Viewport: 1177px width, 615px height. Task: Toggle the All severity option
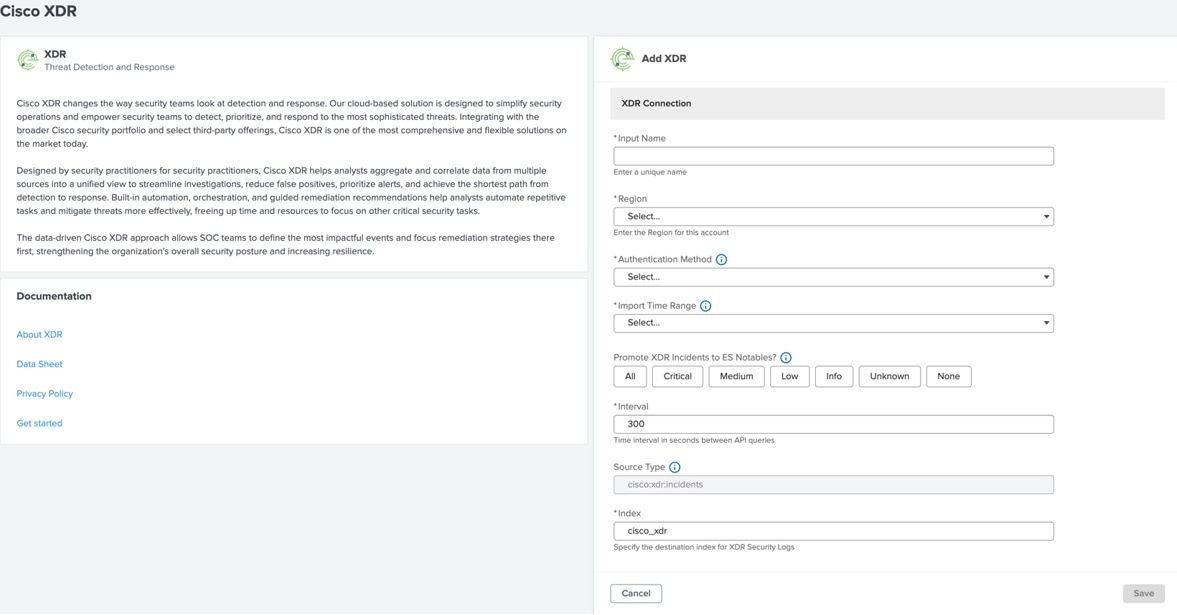click(x=630, y=377)
